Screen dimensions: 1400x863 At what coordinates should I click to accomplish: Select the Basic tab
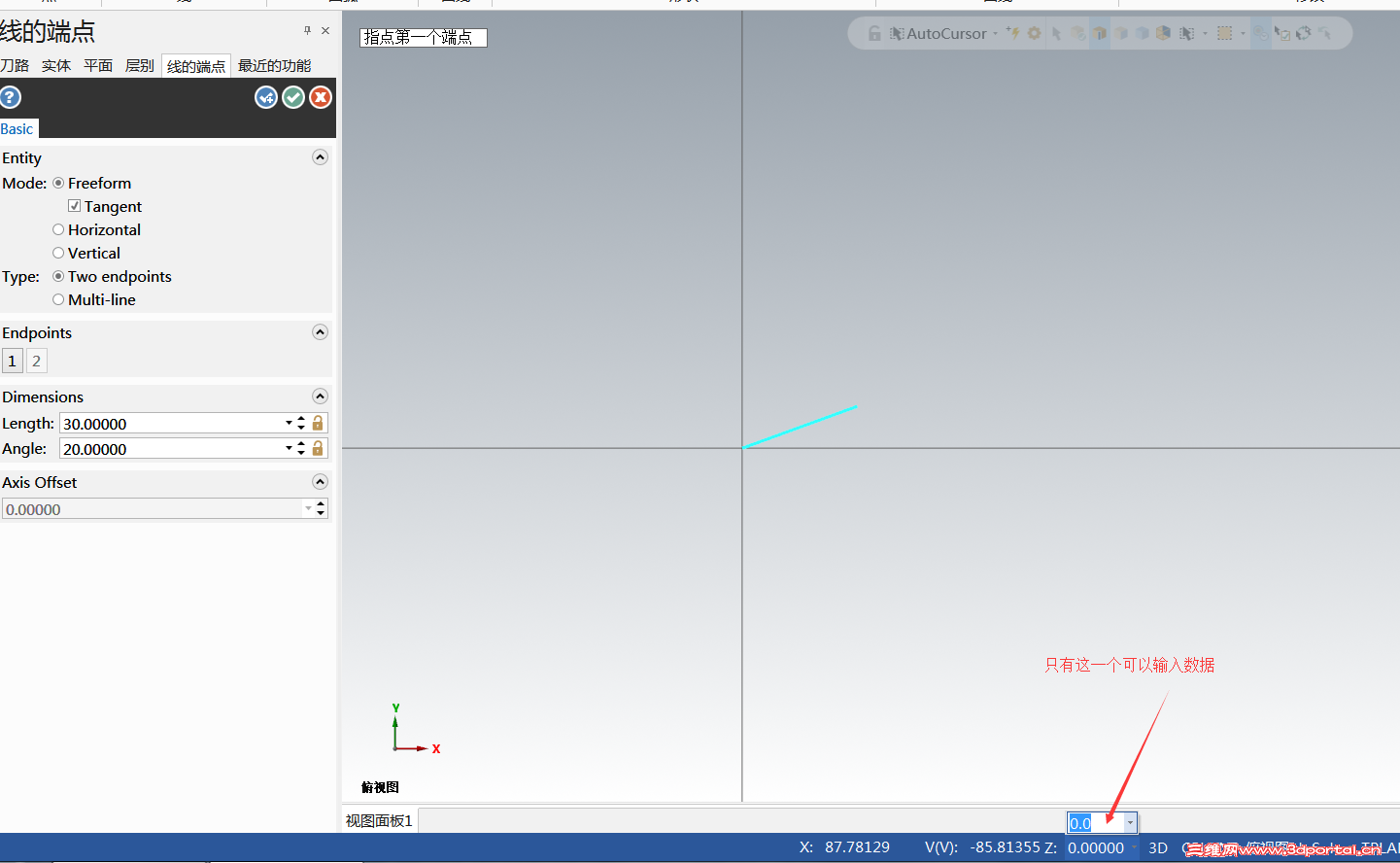coord(17,128)
